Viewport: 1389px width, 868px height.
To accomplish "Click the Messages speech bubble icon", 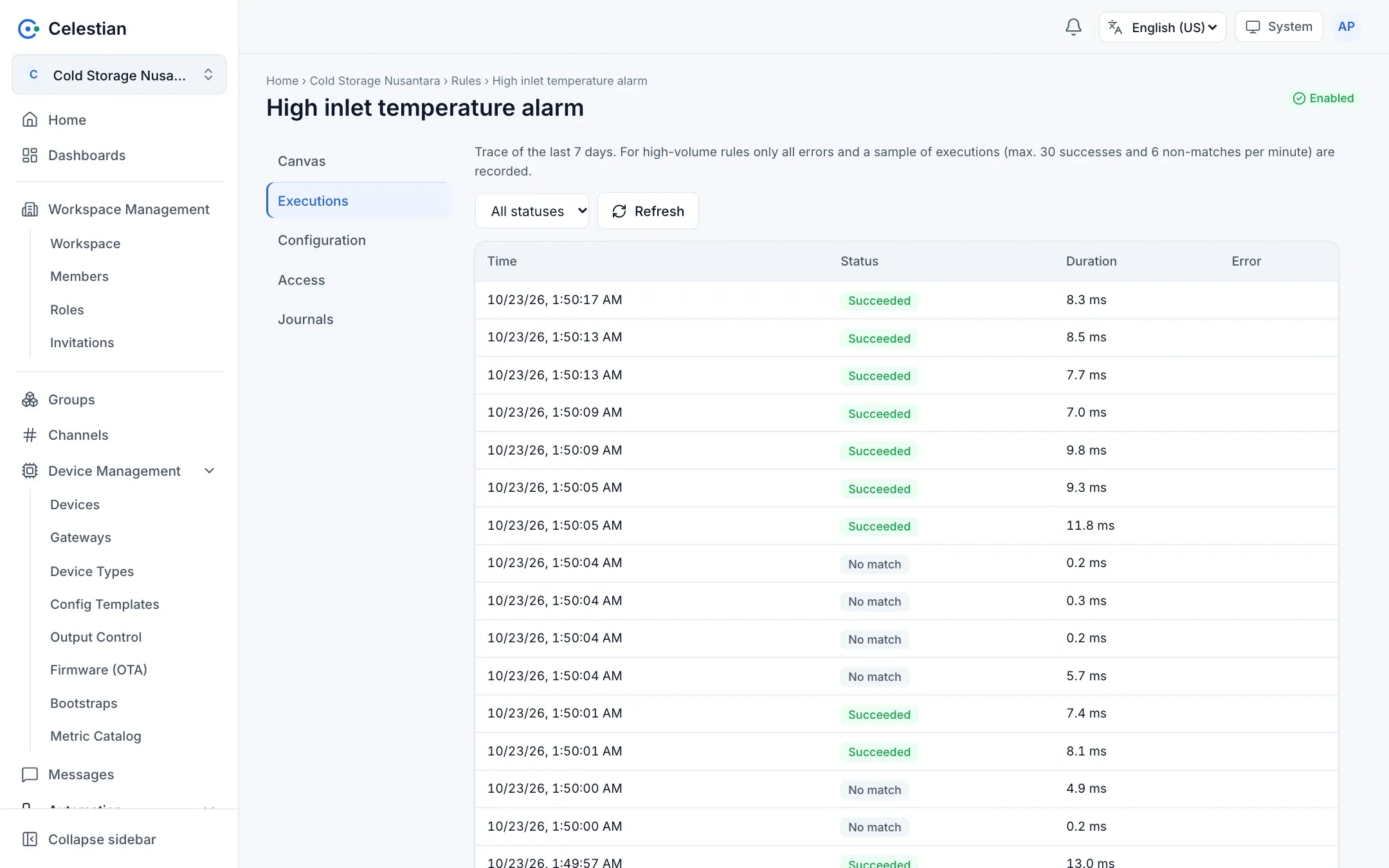I will point(30,774).
